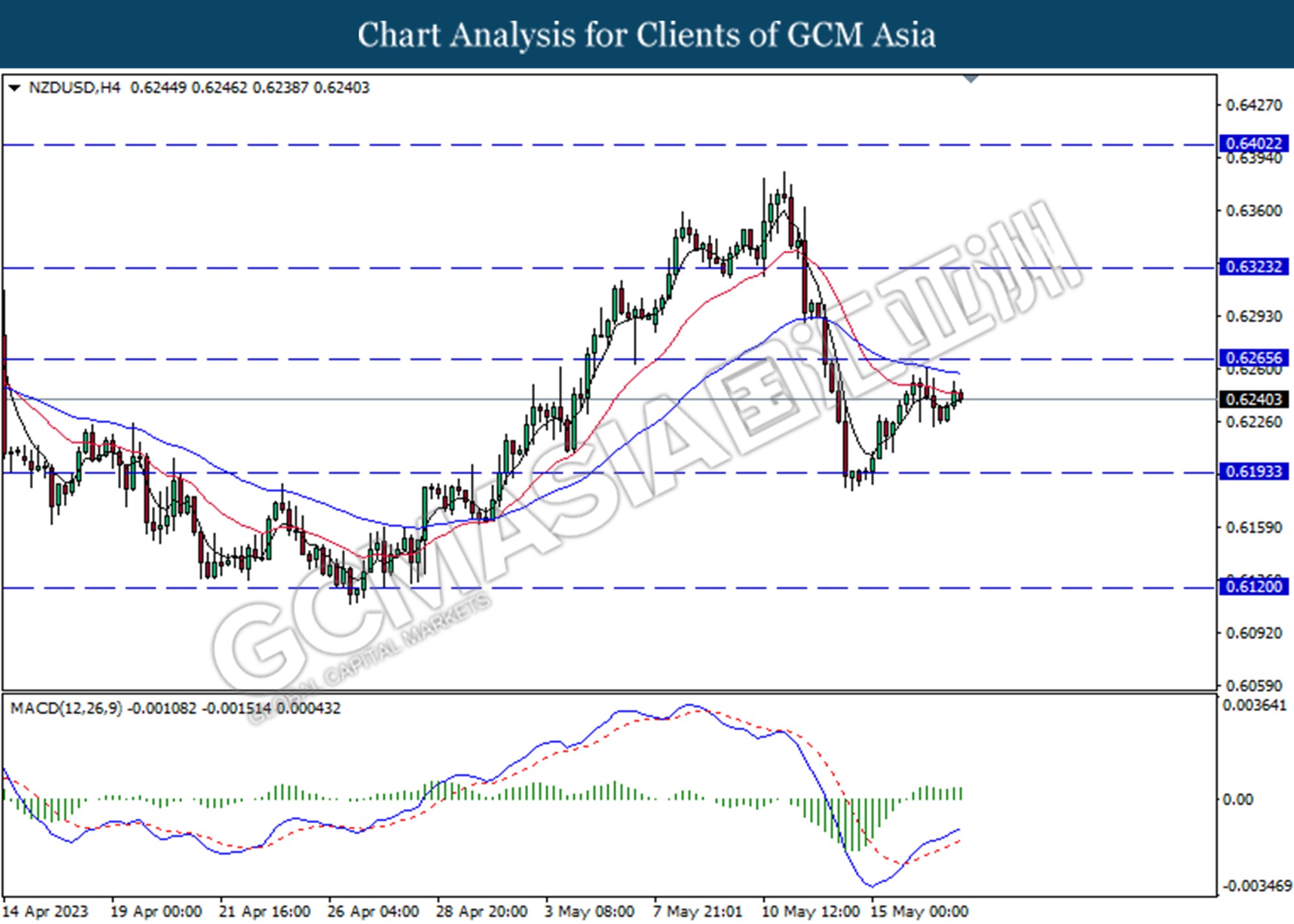1294x924 pixels.
Task: Click the 26 Apr 04:00 time label
Action: [x=373, y=911]
